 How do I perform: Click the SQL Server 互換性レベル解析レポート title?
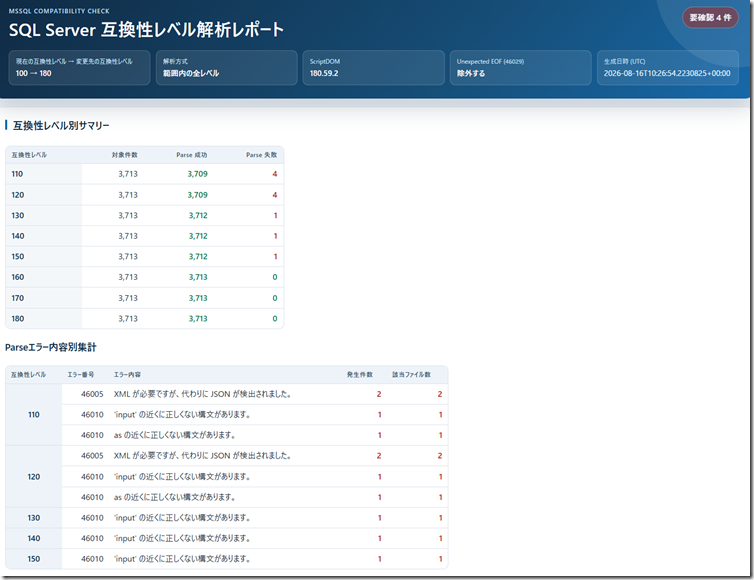pyautogui.click(x=146, y=30)
